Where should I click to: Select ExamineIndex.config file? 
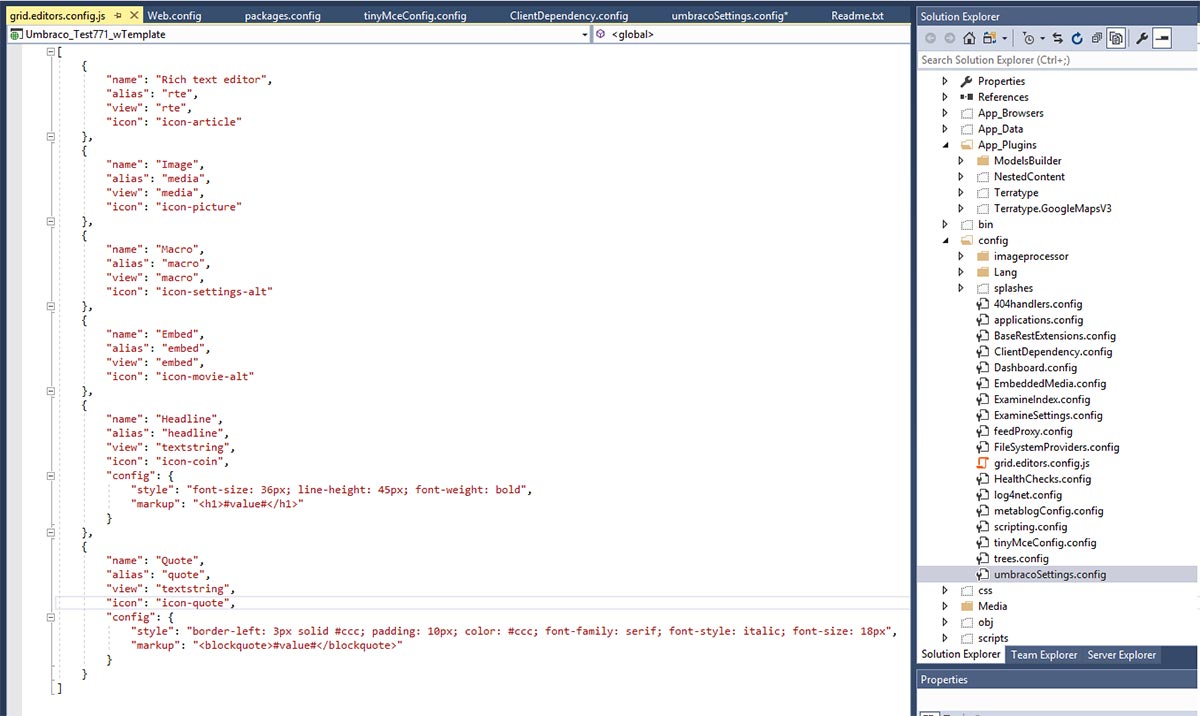[x=1042, y=400]
